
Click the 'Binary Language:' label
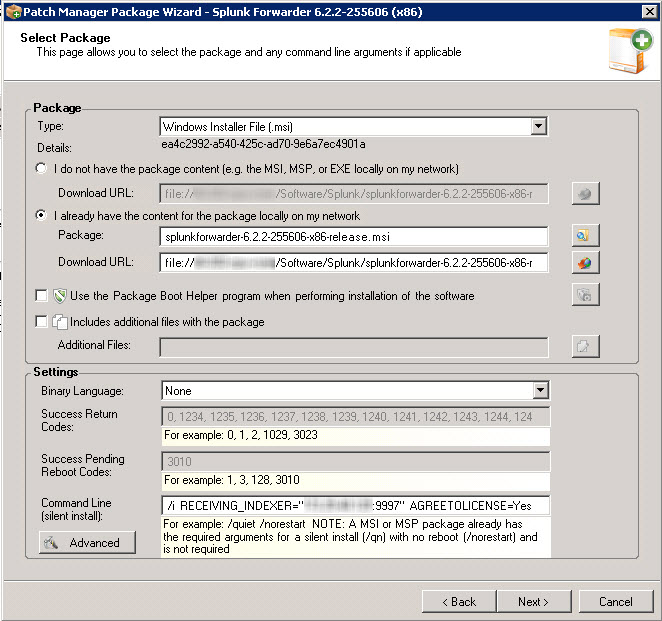point(82,391)
